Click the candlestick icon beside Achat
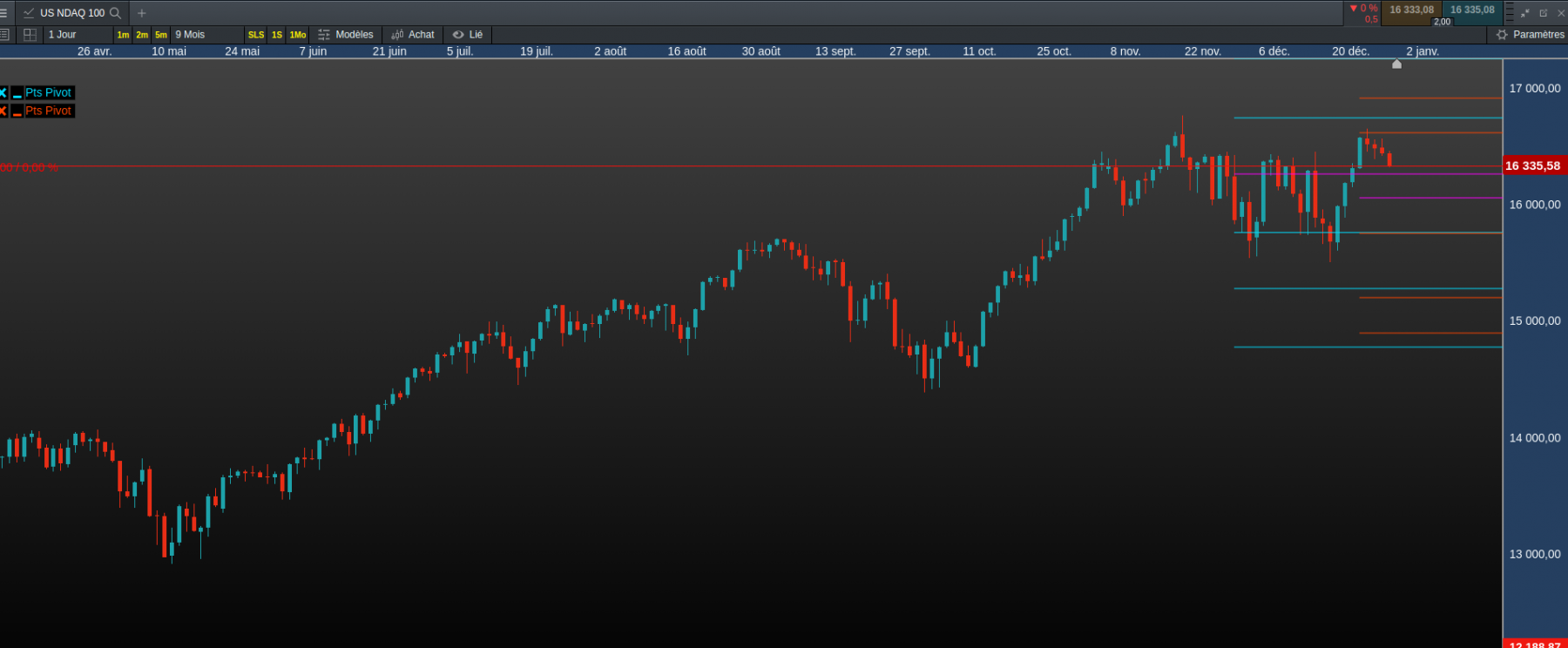The width and height of the screenshot is (1568, 648). 397,35
